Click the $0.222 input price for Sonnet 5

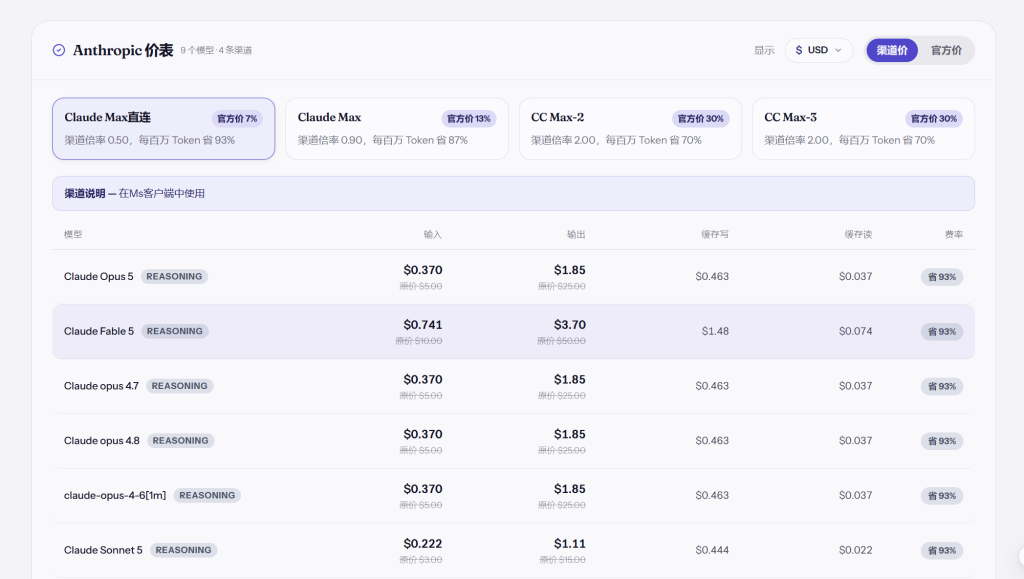tap(423, 544)
